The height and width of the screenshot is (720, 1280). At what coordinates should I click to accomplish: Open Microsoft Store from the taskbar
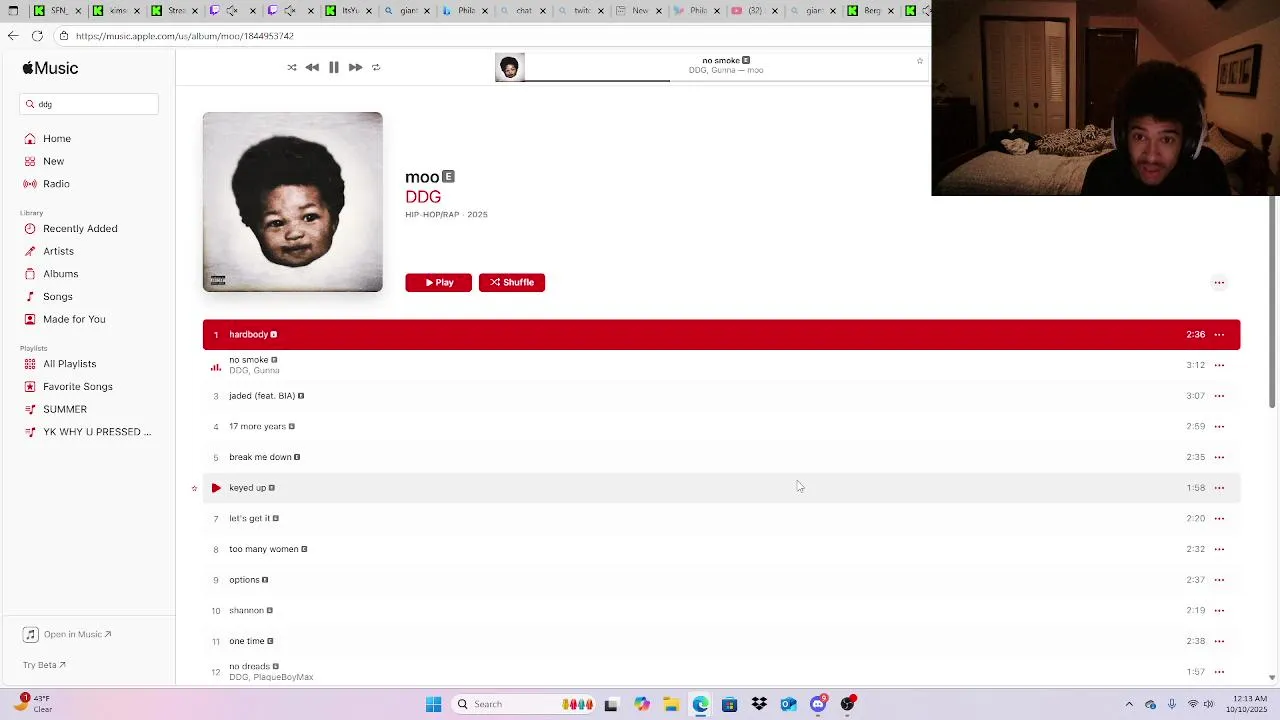[729, 704]
